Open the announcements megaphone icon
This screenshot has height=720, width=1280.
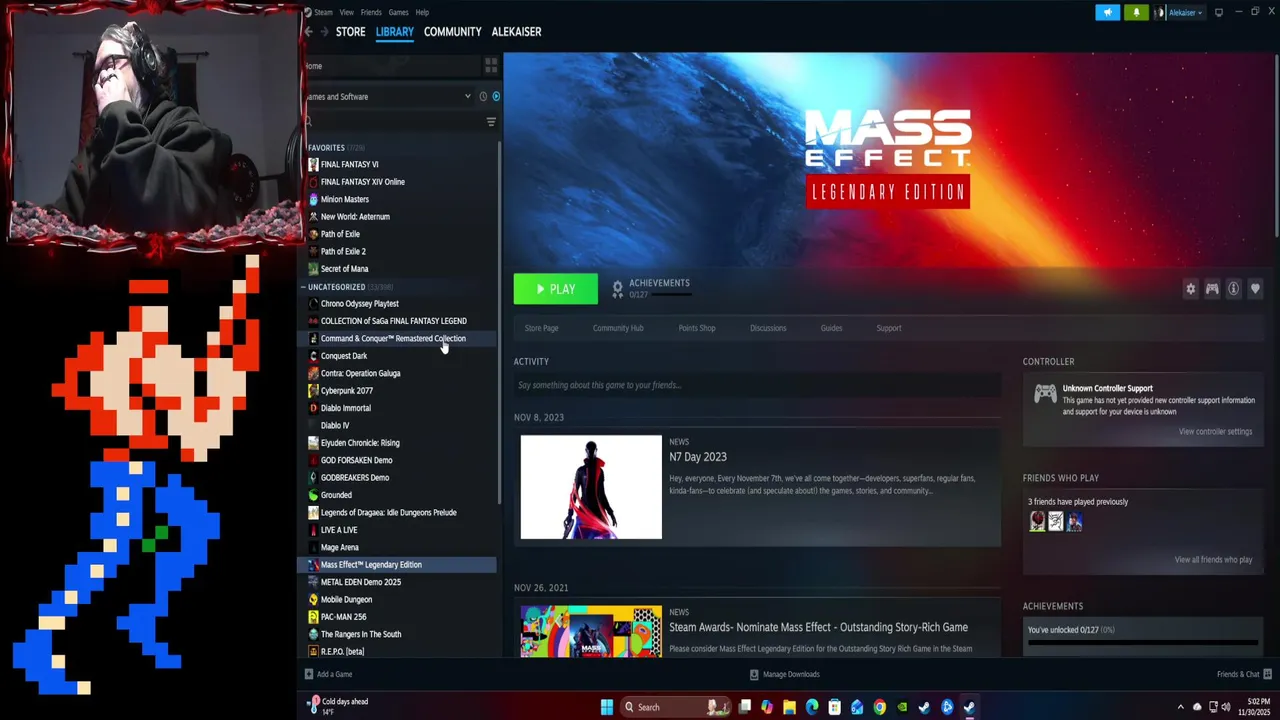tap(1107, 12)
